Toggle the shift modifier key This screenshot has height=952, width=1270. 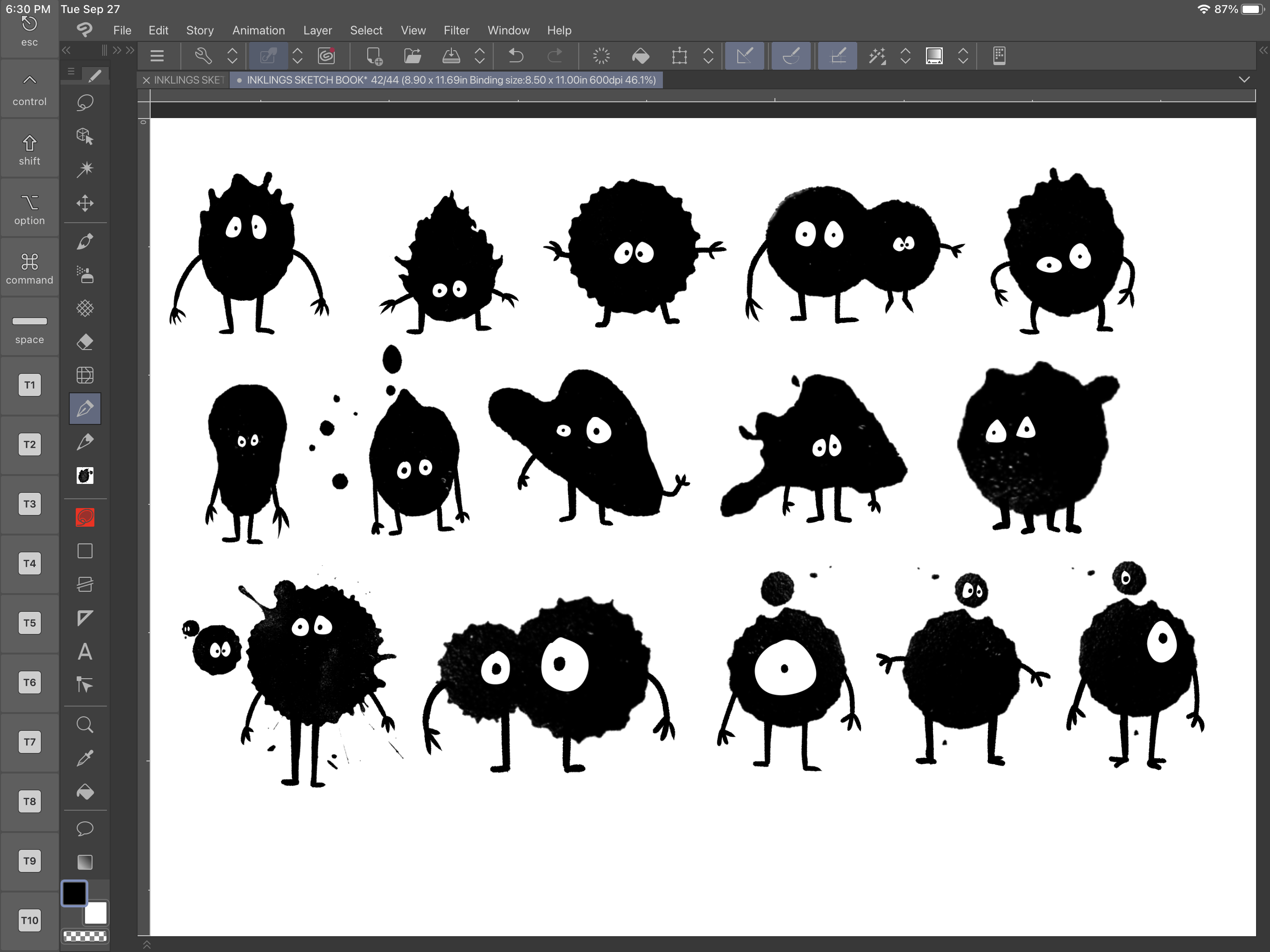click(29, 149)
